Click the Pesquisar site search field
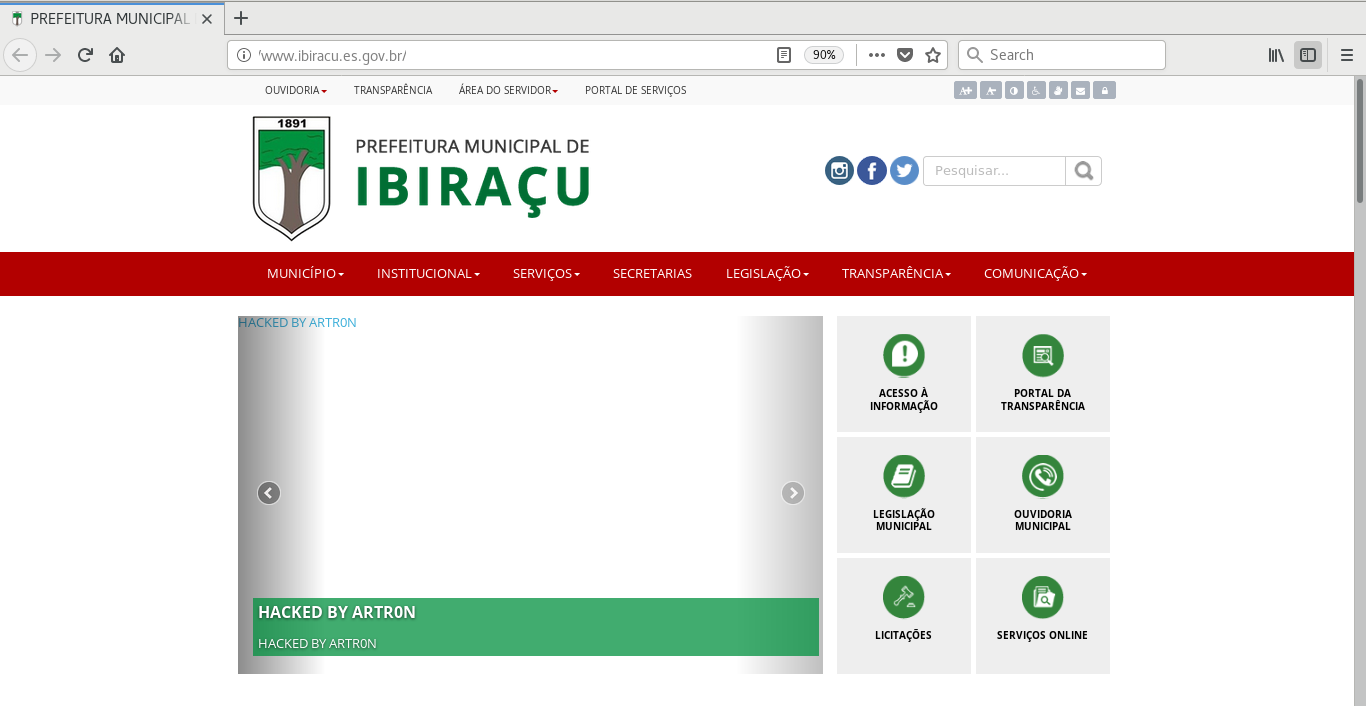Screen dimensions: 1366x706 994,171
